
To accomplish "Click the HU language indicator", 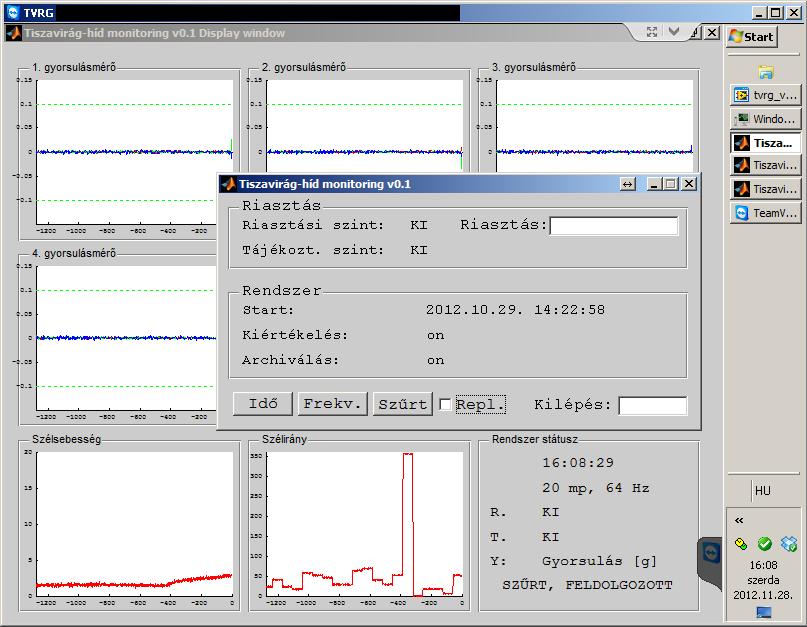I will tap(762, 491).
